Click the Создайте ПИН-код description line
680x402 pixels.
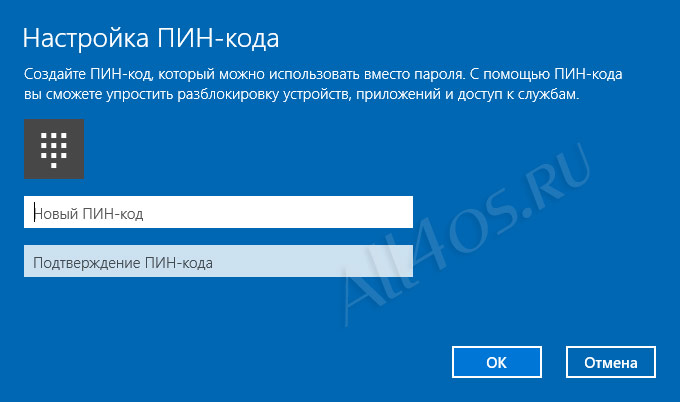tap(323, 75)
